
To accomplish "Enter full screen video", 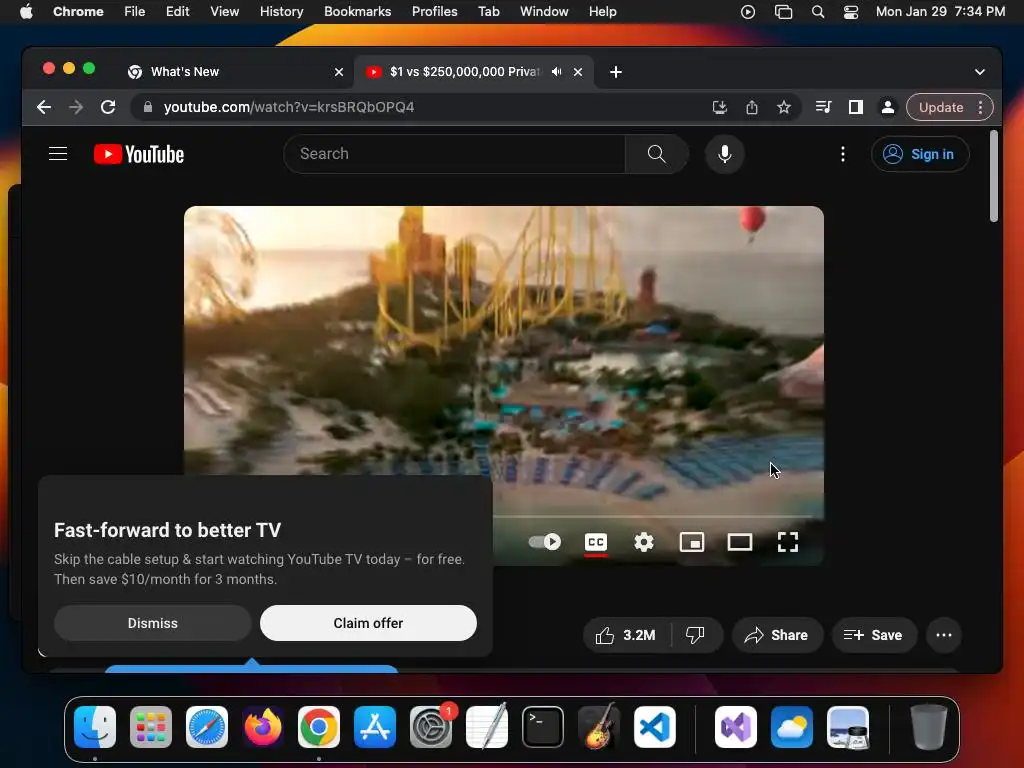I will point(788,542).
